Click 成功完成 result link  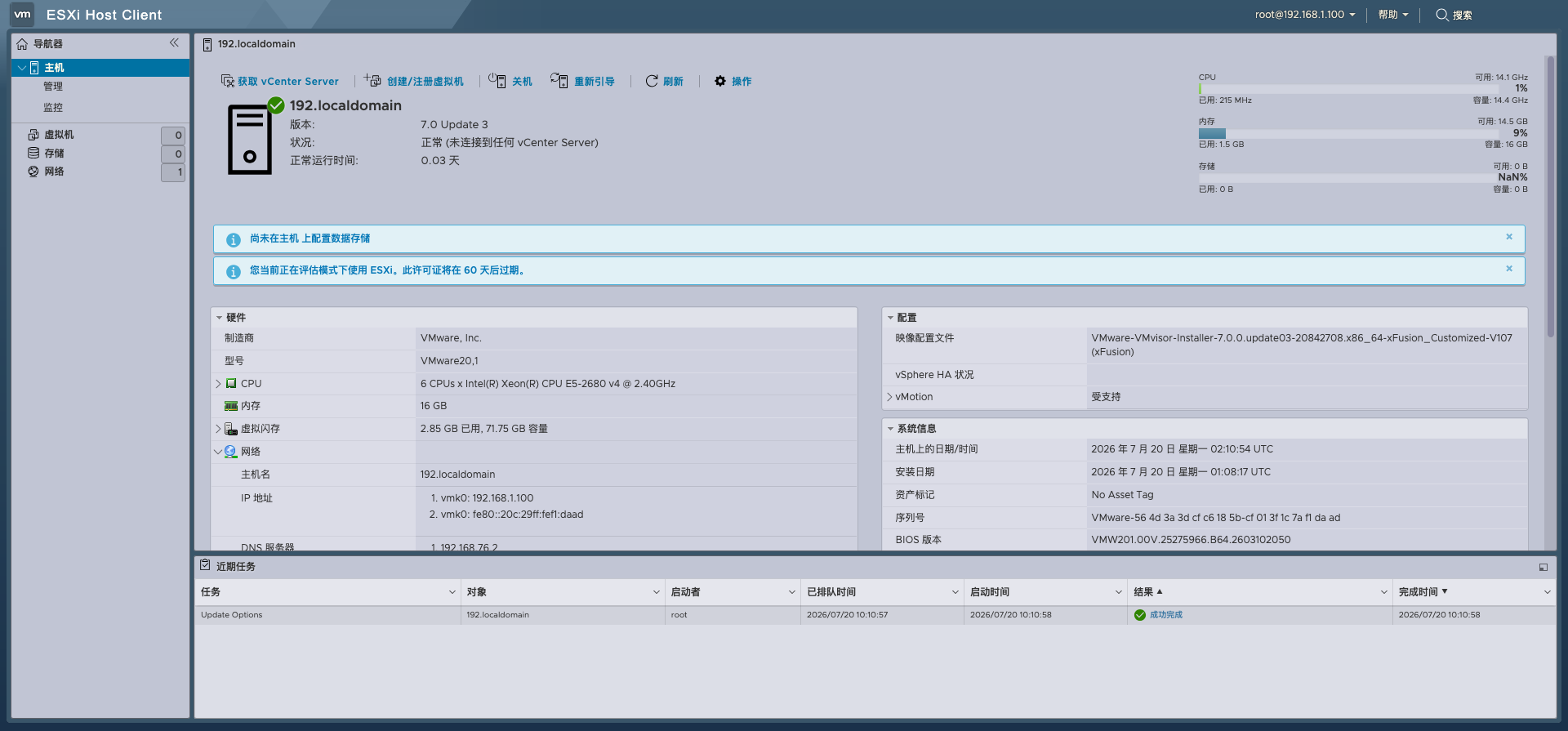coord(1166,615)
